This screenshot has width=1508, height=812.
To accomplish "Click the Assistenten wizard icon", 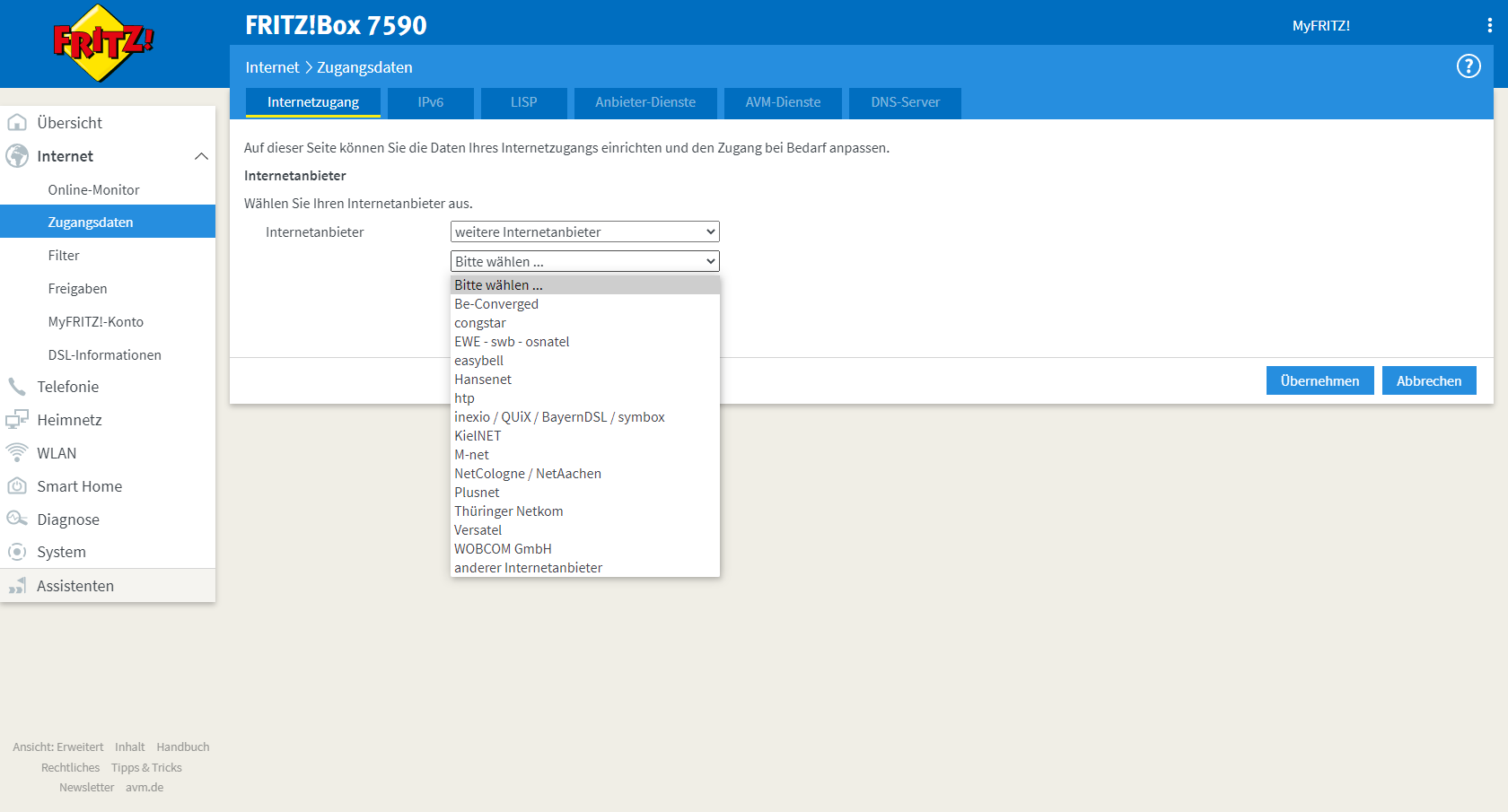I will pyautogui.click(x=17, y=586).
